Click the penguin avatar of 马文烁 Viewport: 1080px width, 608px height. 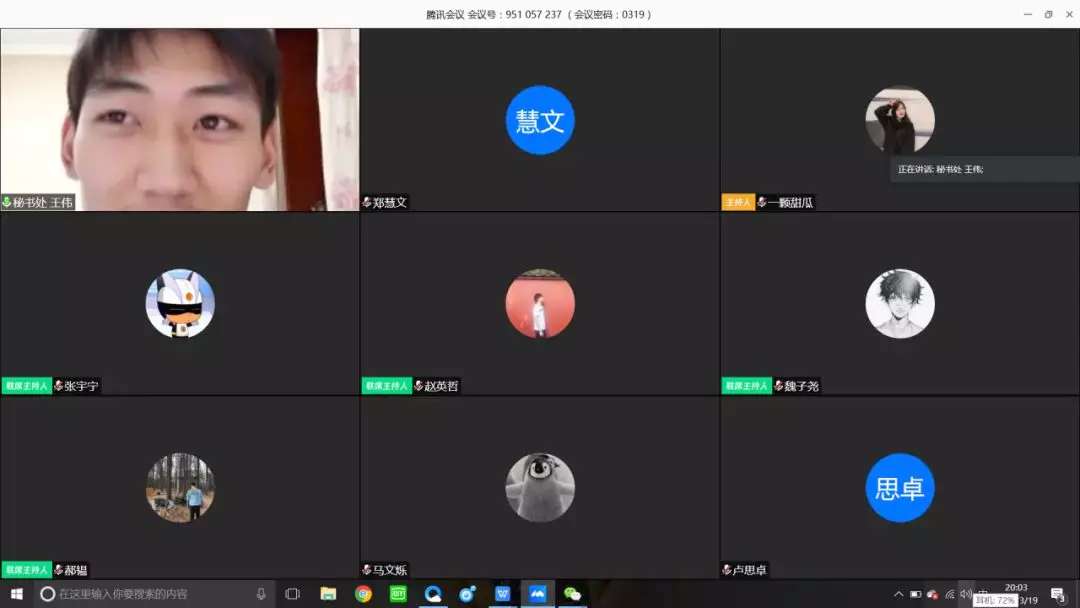coord(540,488)
